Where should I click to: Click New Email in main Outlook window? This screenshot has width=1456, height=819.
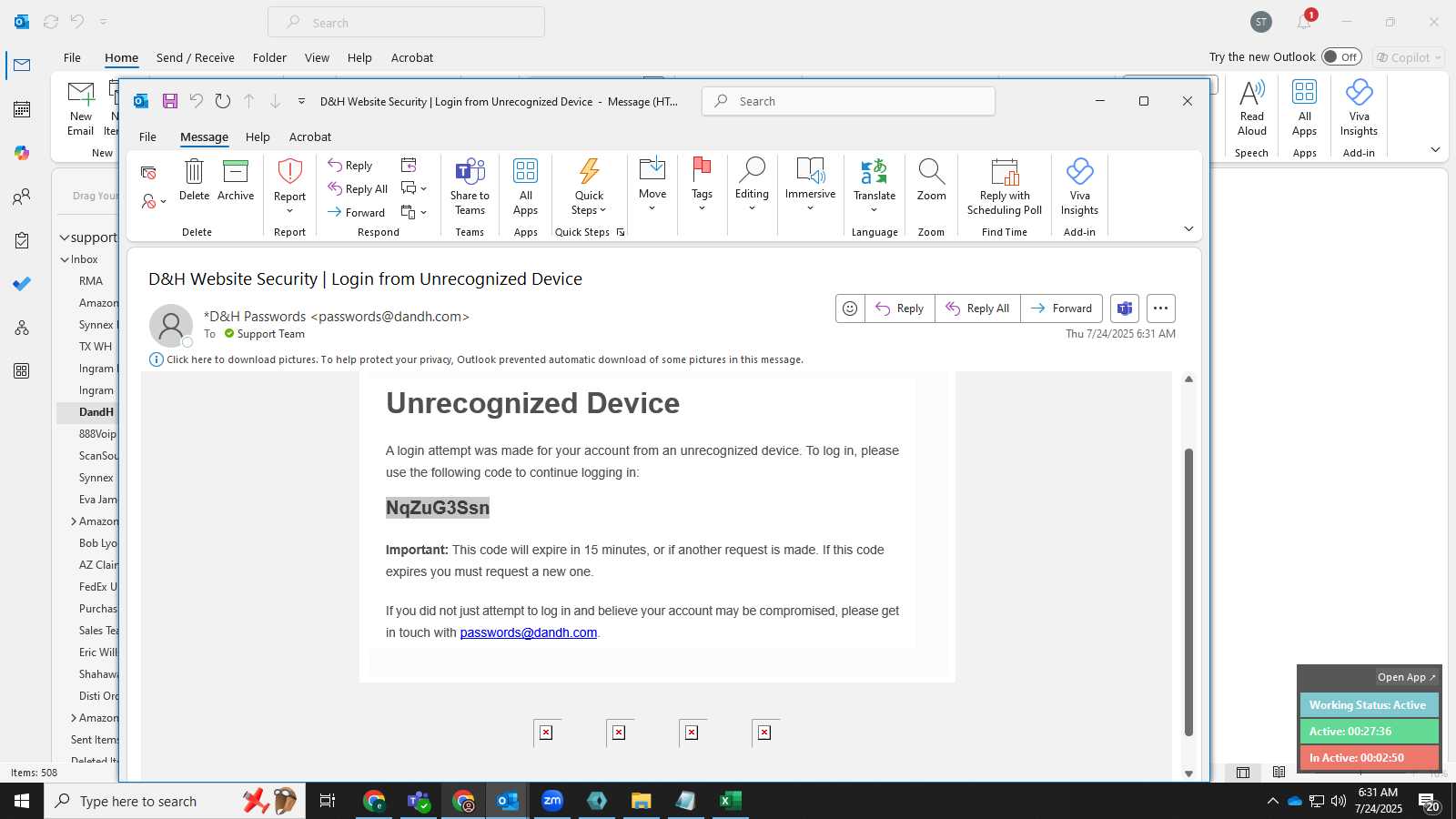tap(81, 108)
